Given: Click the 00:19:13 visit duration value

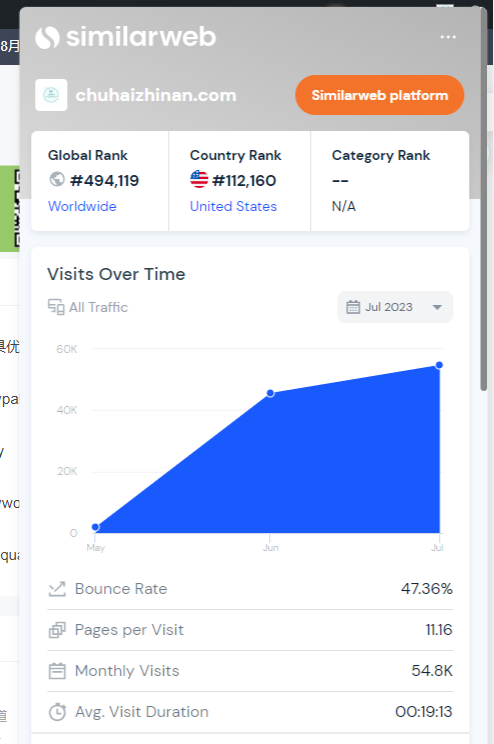Looking at the screenshot, I should pyautogui.click(x=424, y=712).
